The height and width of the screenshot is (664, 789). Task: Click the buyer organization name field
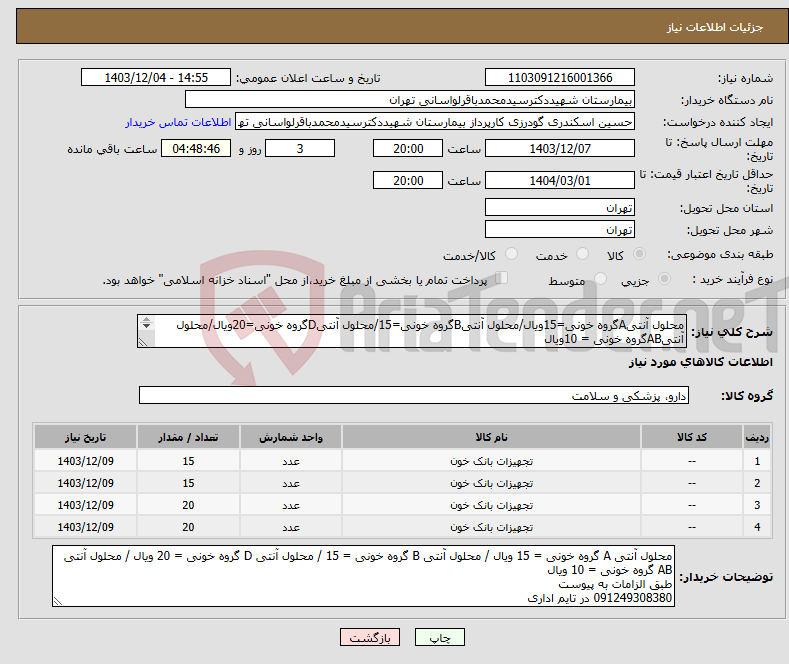[410, 100]
